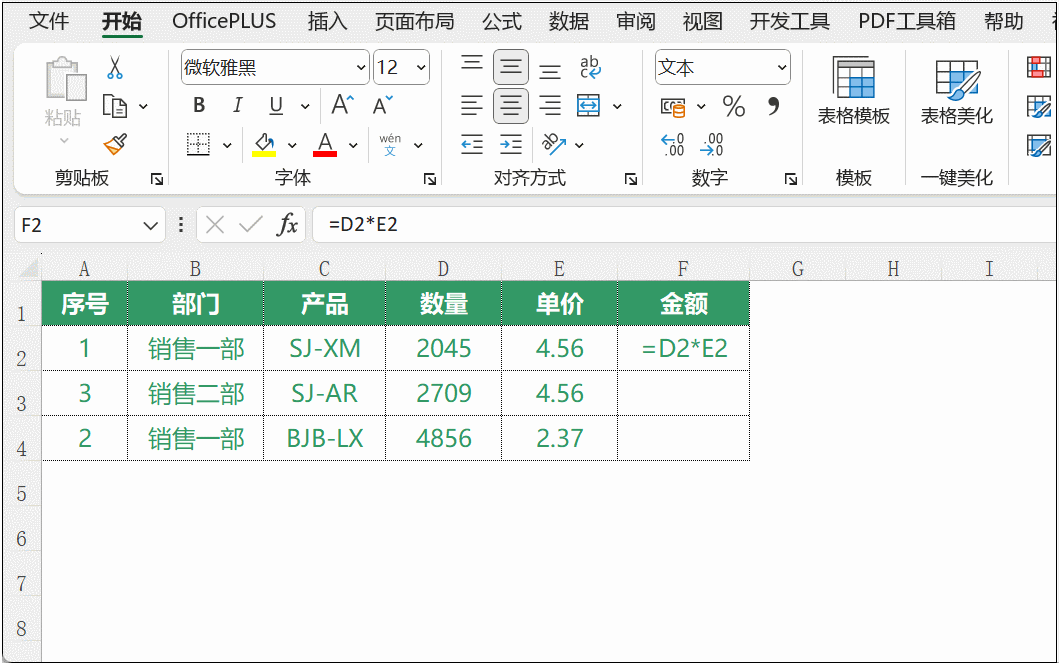Screen dimensions: 1059x663
Task: Decrease indent
Action: [471, 144]
